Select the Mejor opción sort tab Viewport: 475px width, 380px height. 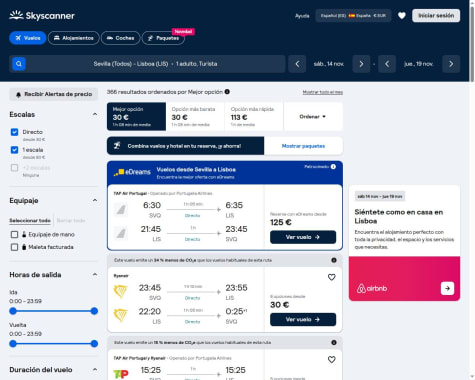pyautogui.click(x=136, y=117)
